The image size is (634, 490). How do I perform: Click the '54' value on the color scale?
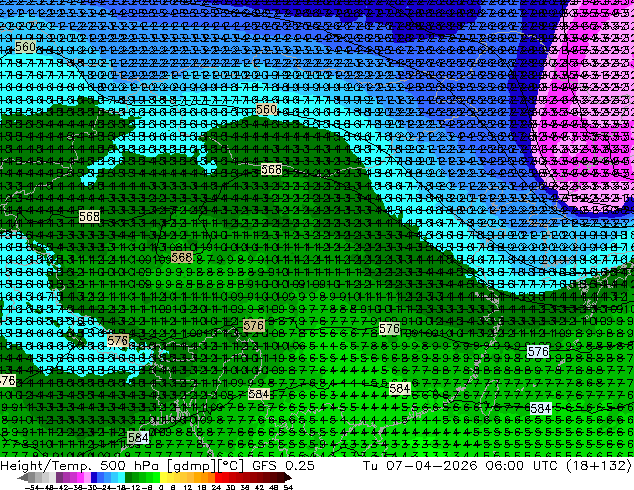288,487
